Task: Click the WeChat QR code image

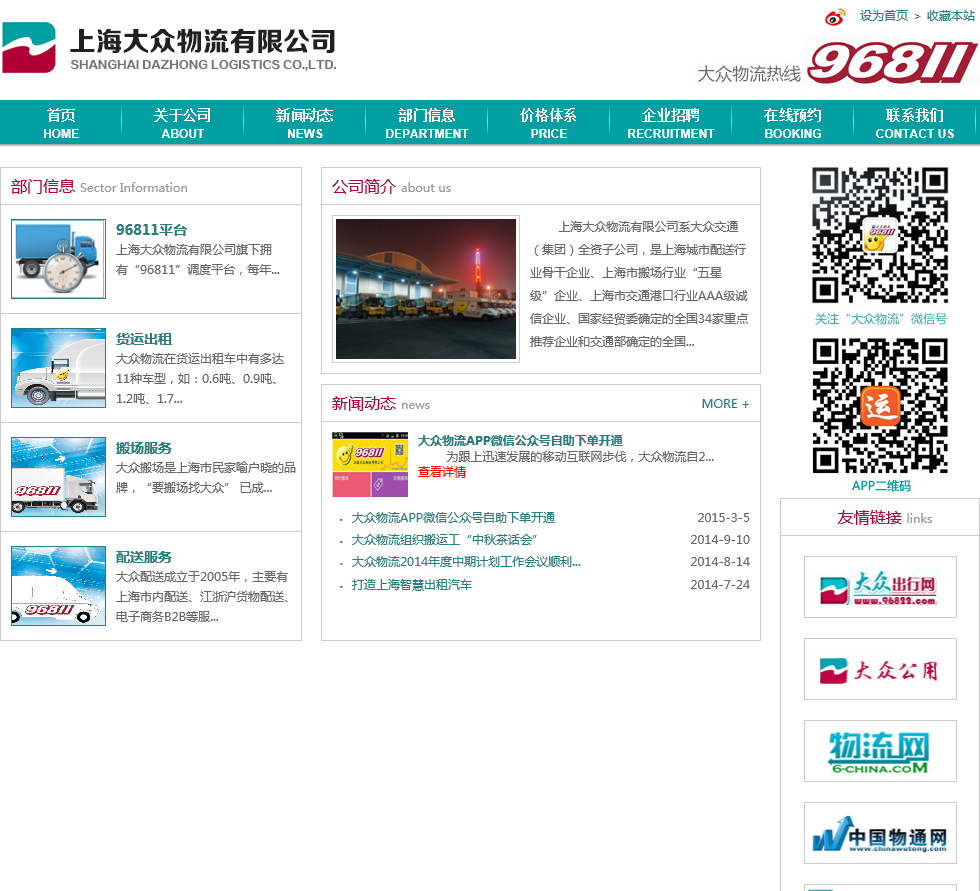Action: tap(880, 235)
